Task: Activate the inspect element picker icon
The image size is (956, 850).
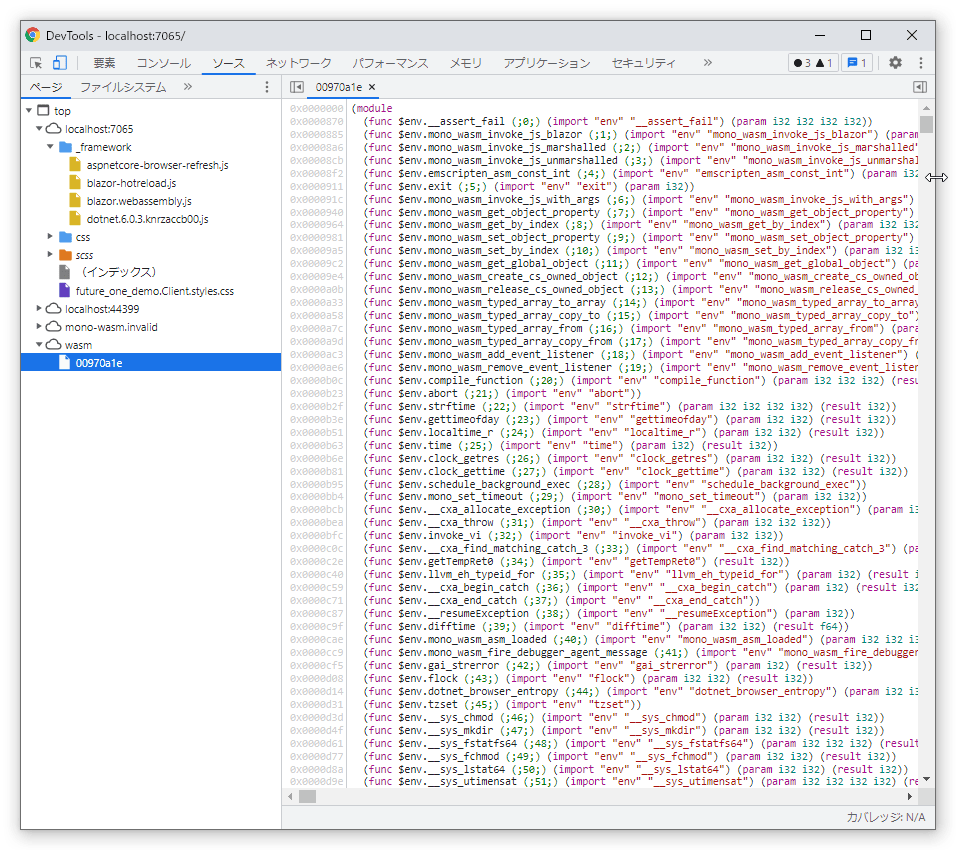Action: click(x=36, y=63)
